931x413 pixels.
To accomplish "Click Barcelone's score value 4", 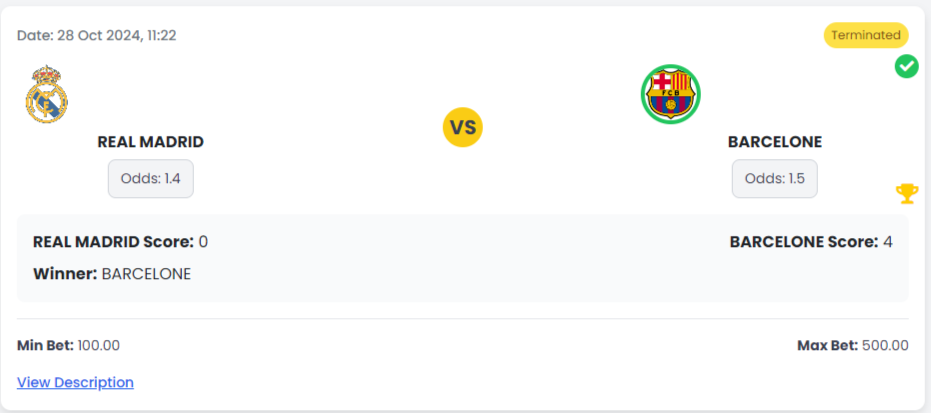I will pos(887,242).
